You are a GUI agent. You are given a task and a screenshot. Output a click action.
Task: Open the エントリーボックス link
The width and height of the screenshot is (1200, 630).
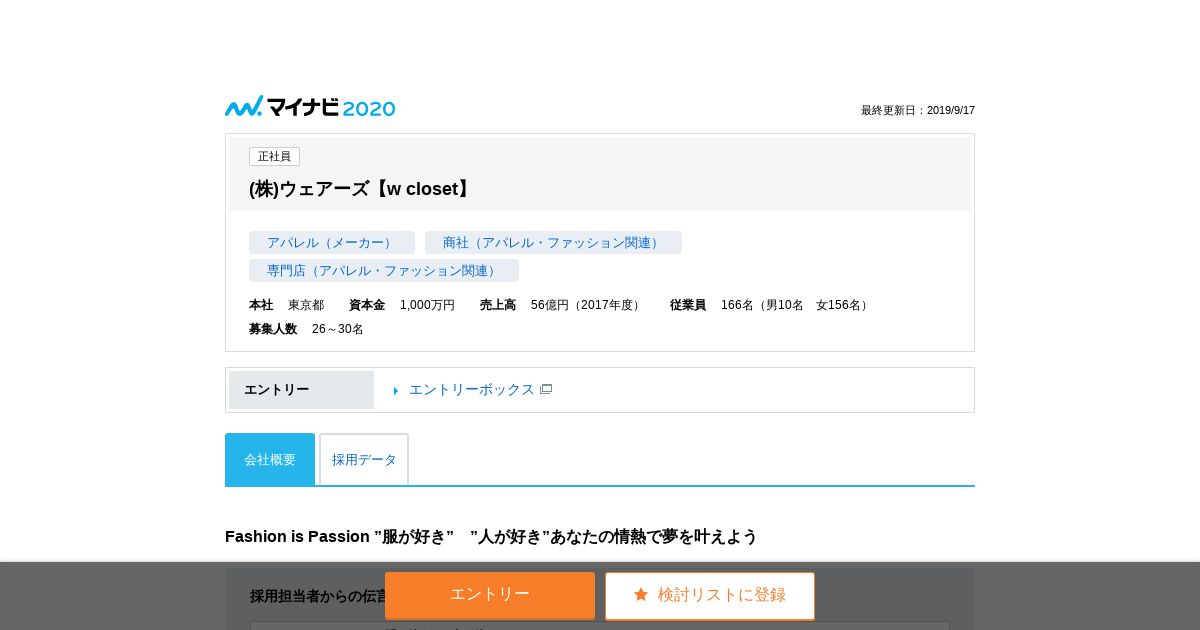coord(472,389)
